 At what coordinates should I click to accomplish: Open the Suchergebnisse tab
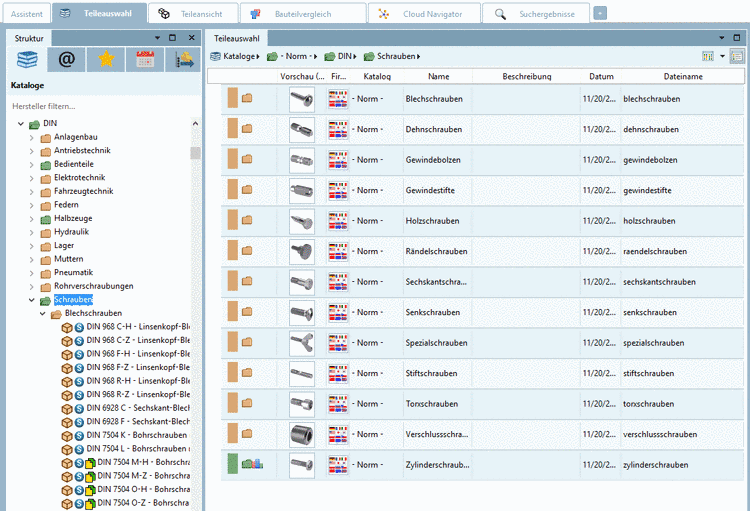pyautogui.click(x=536, y=14)
